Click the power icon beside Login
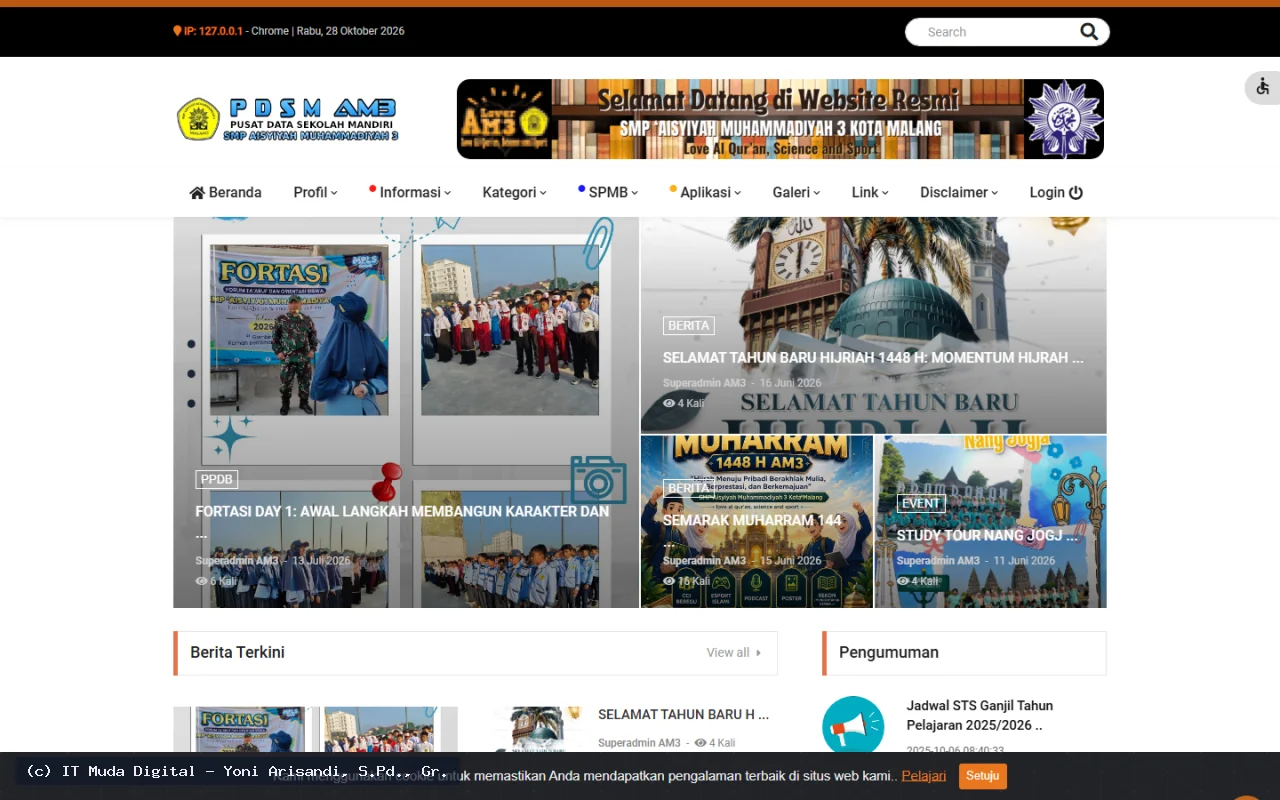 click(1076, 193)
